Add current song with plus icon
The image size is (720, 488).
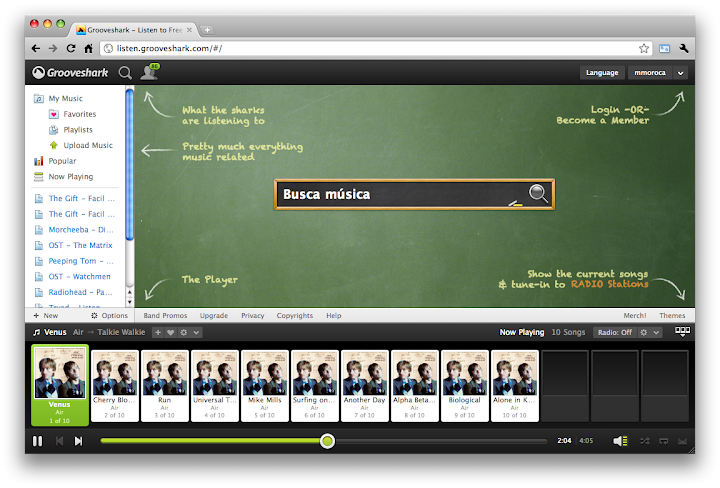(x=158, y=332)
